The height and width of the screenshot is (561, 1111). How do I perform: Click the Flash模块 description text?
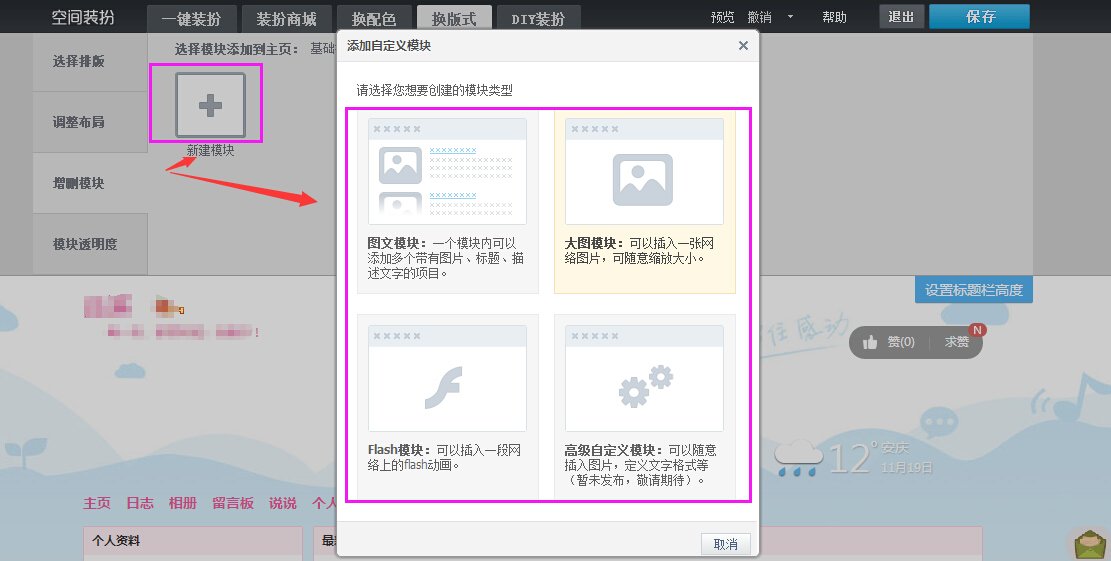pos(444,458)
